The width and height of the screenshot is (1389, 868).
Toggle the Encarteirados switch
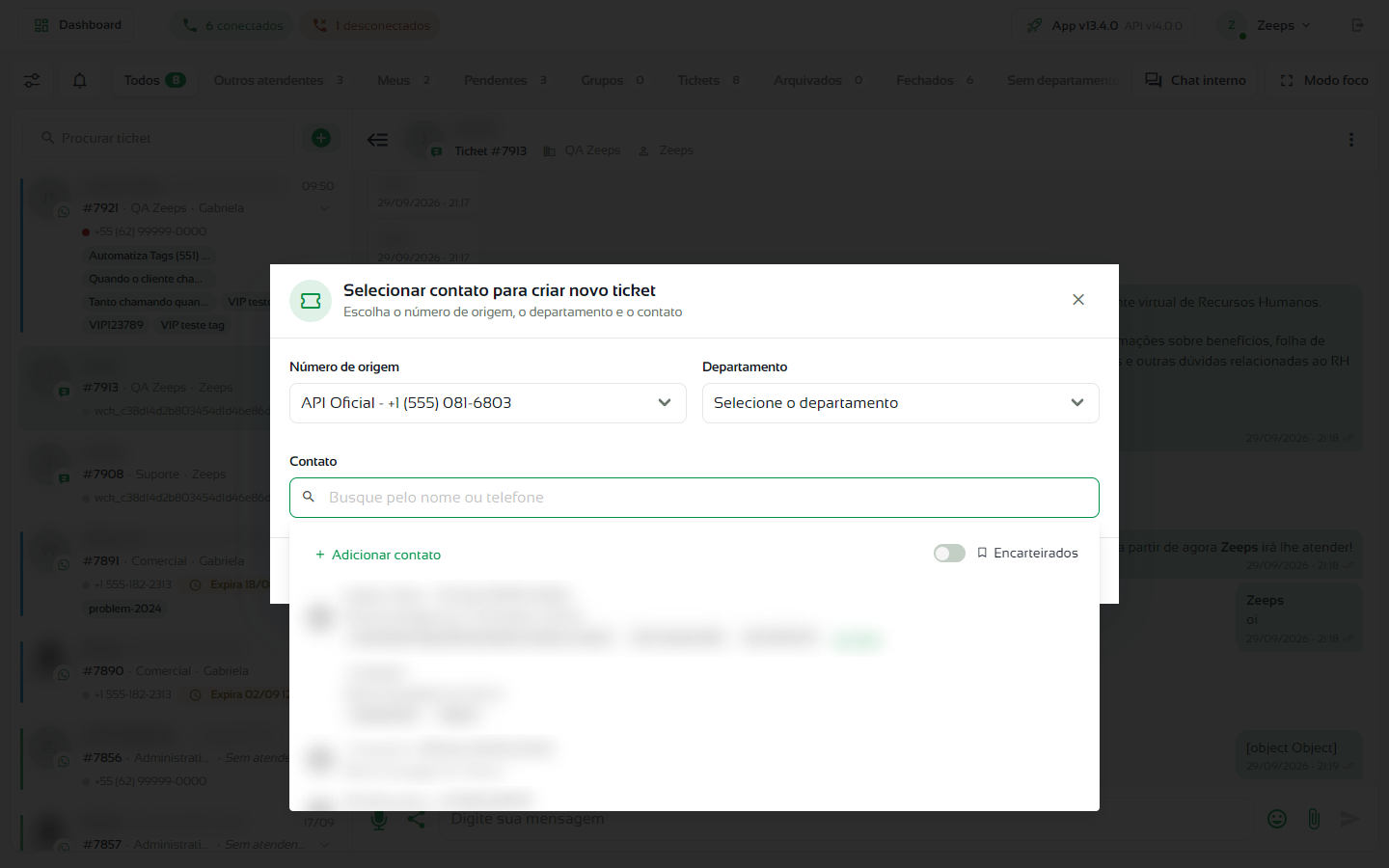[949, 553]
